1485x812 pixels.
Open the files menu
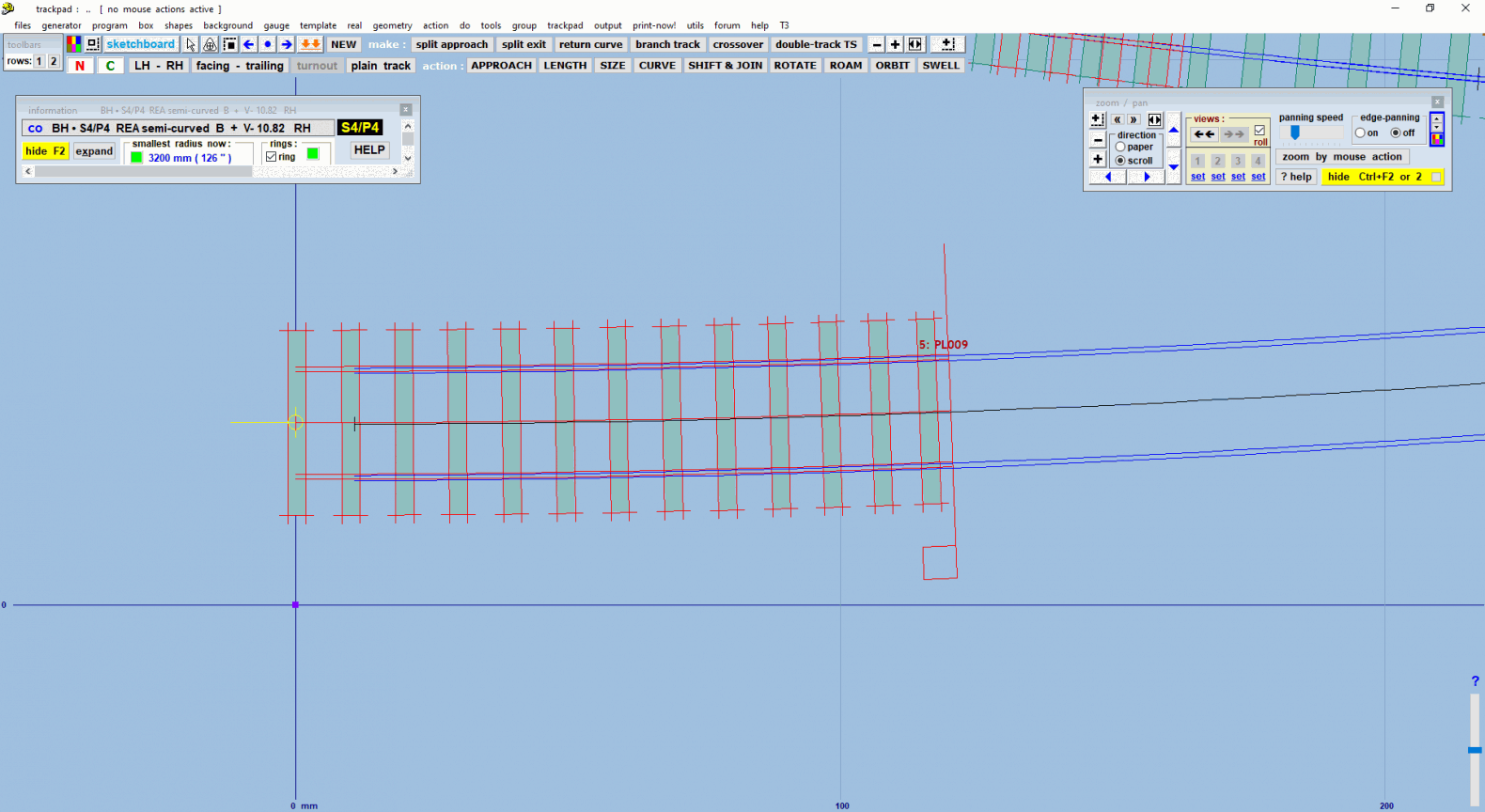pos(23,25)
